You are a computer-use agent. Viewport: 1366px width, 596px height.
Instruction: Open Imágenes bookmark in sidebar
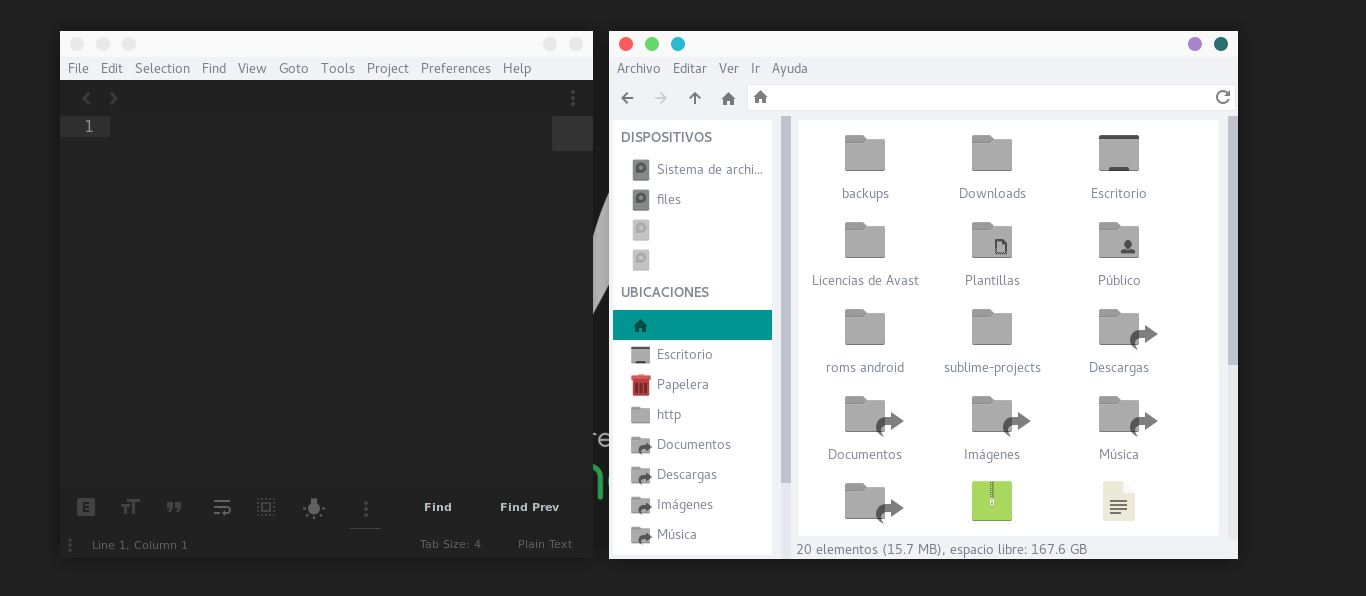[692, 504]
